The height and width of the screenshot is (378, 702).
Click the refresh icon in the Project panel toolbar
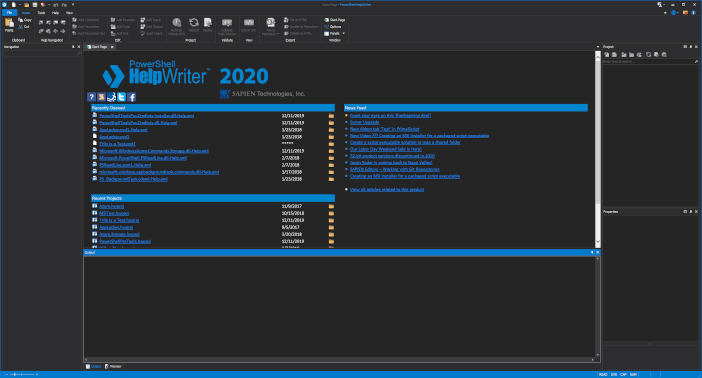(x=648, y=55)
